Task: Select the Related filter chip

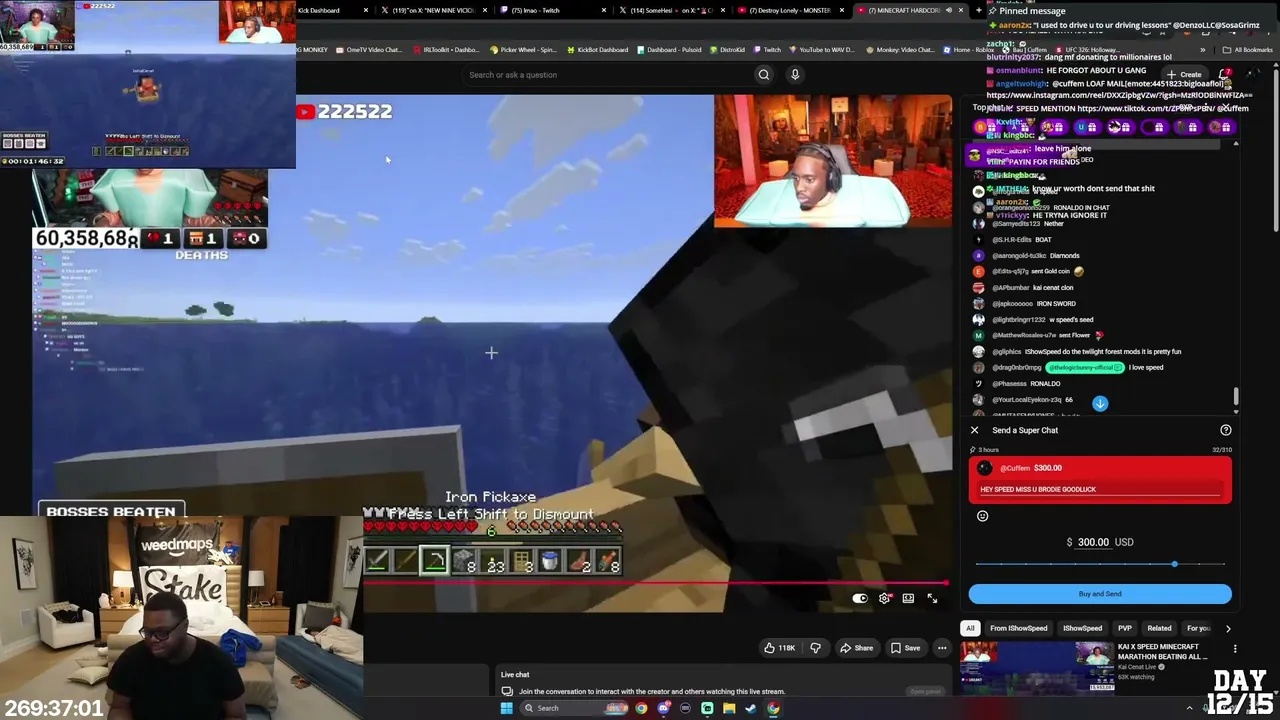Action: point(1160,628)
